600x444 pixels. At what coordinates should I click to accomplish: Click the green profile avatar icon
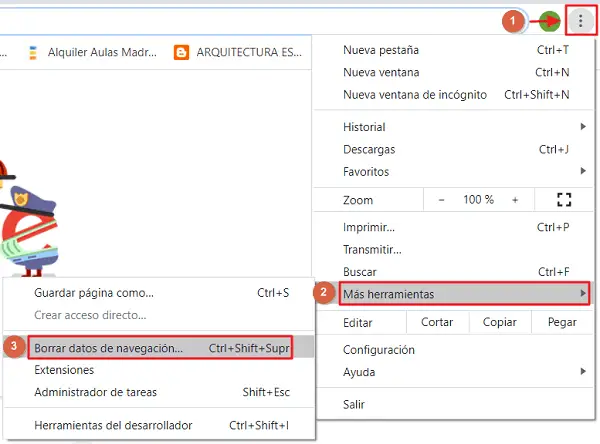550,20
